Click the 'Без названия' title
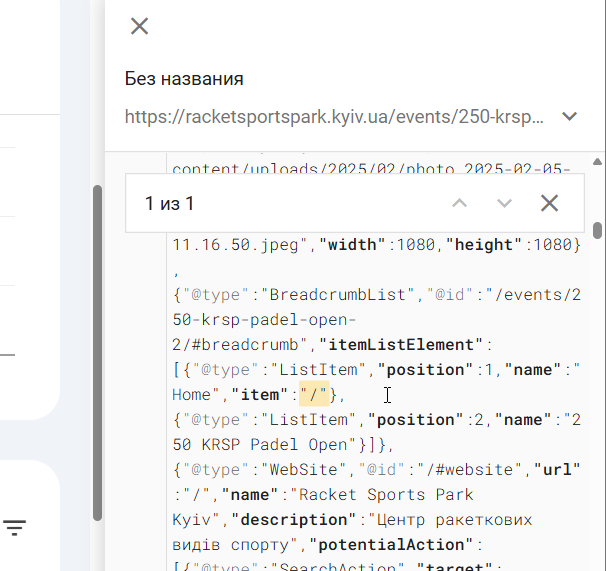 184,79
